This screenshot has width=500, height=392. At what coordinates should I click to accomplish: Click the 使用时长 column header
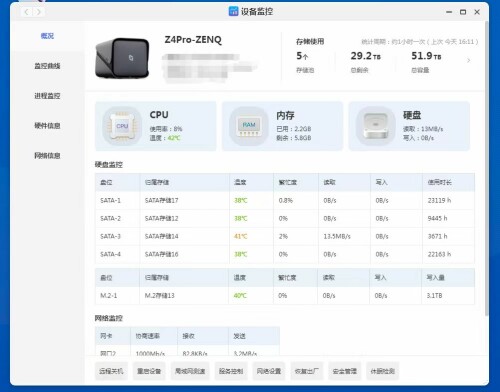click(x=440, y=182)
